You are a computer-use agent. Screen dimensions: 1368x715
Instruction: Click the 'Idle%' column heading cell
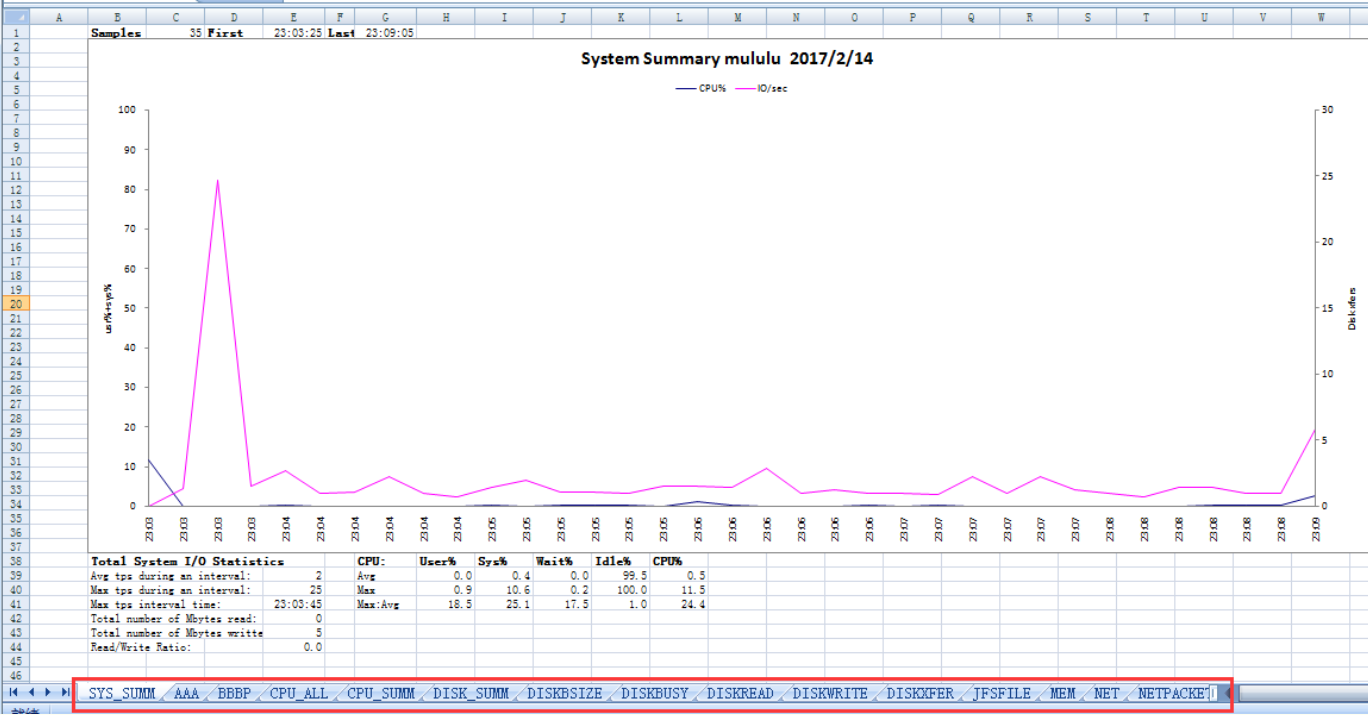click(620, 561)
